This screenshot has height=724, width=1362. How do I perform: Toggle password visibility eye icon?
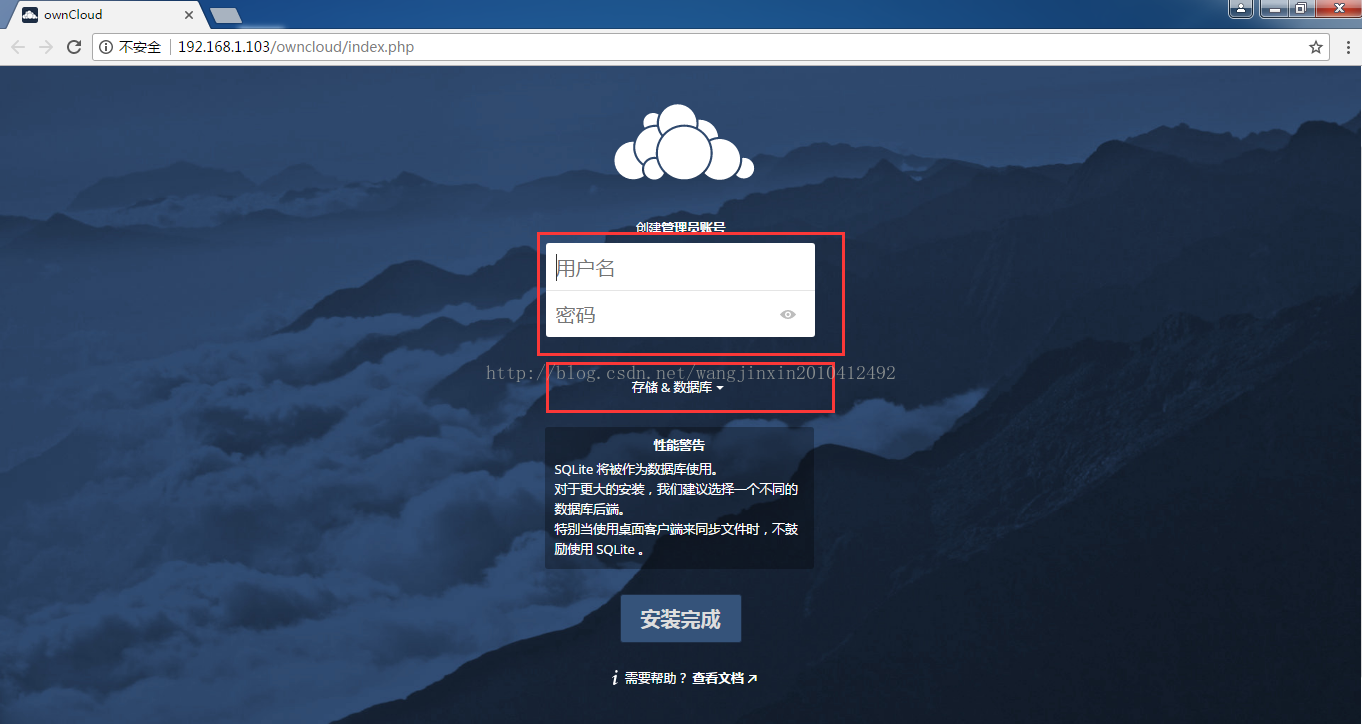pos(788,315)
